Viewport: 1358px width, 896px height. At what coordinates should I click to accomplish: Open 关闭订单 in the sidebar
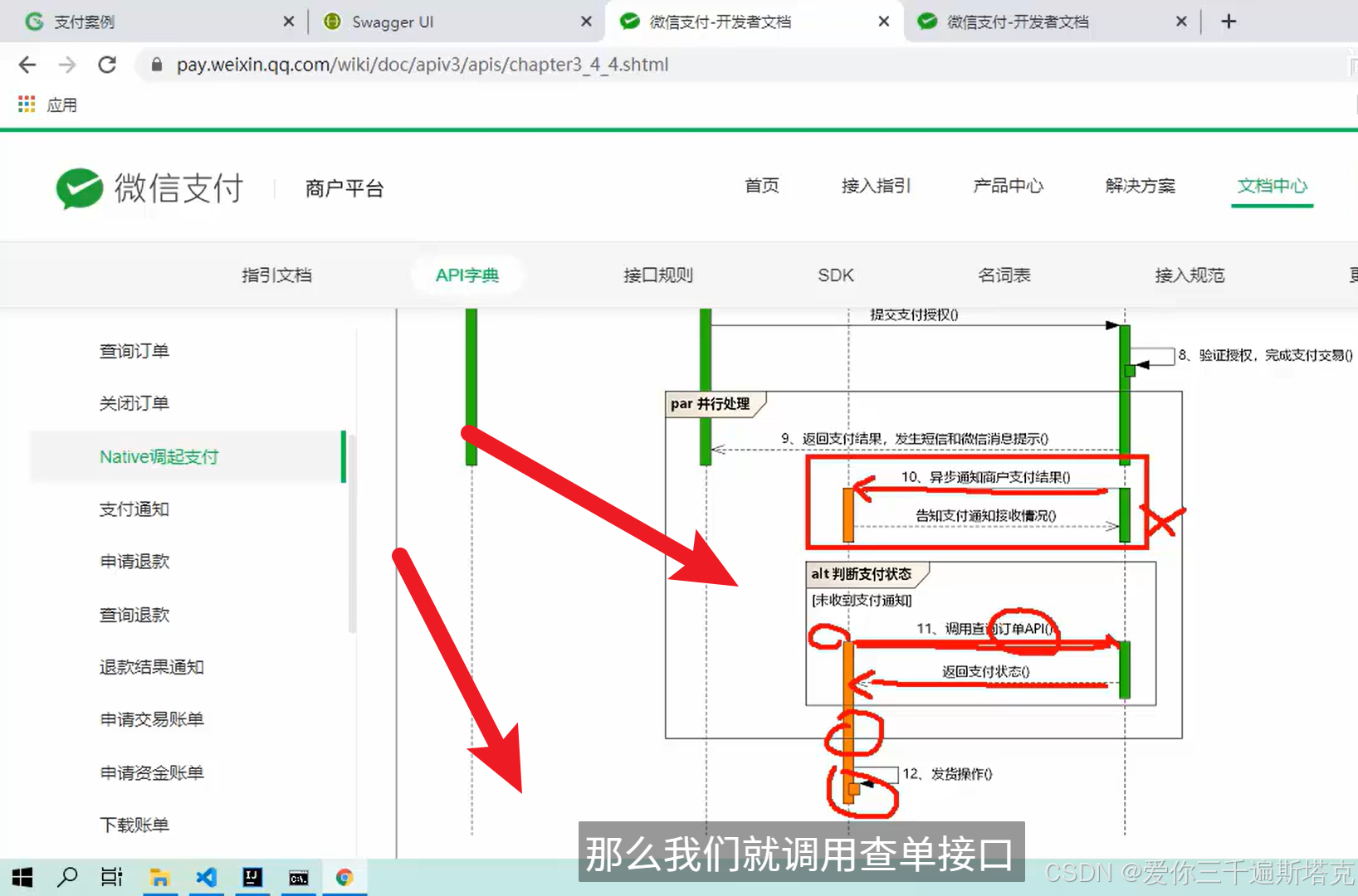[x=134, y=403]
